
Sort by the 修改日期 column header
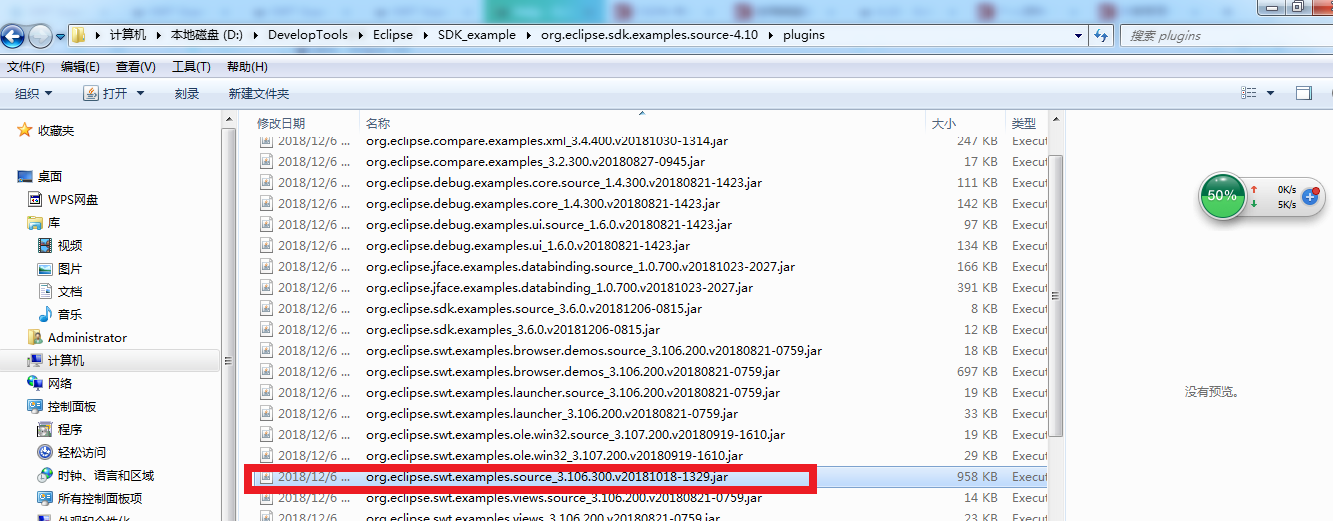point(281,123)
